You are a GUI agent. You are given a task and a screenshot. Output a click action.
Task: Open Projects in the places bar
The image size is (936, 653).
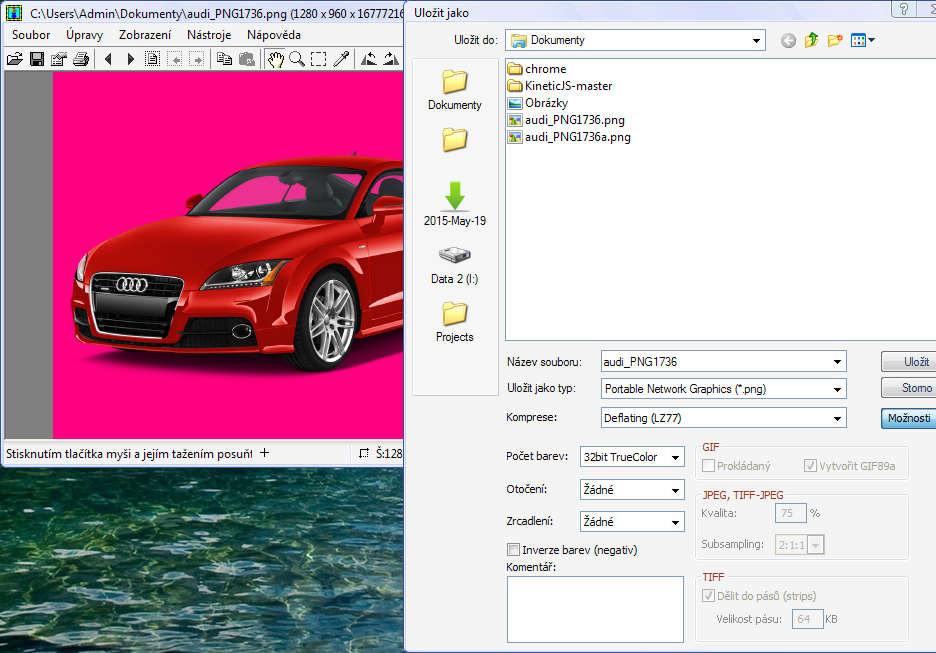coord(455,322)
